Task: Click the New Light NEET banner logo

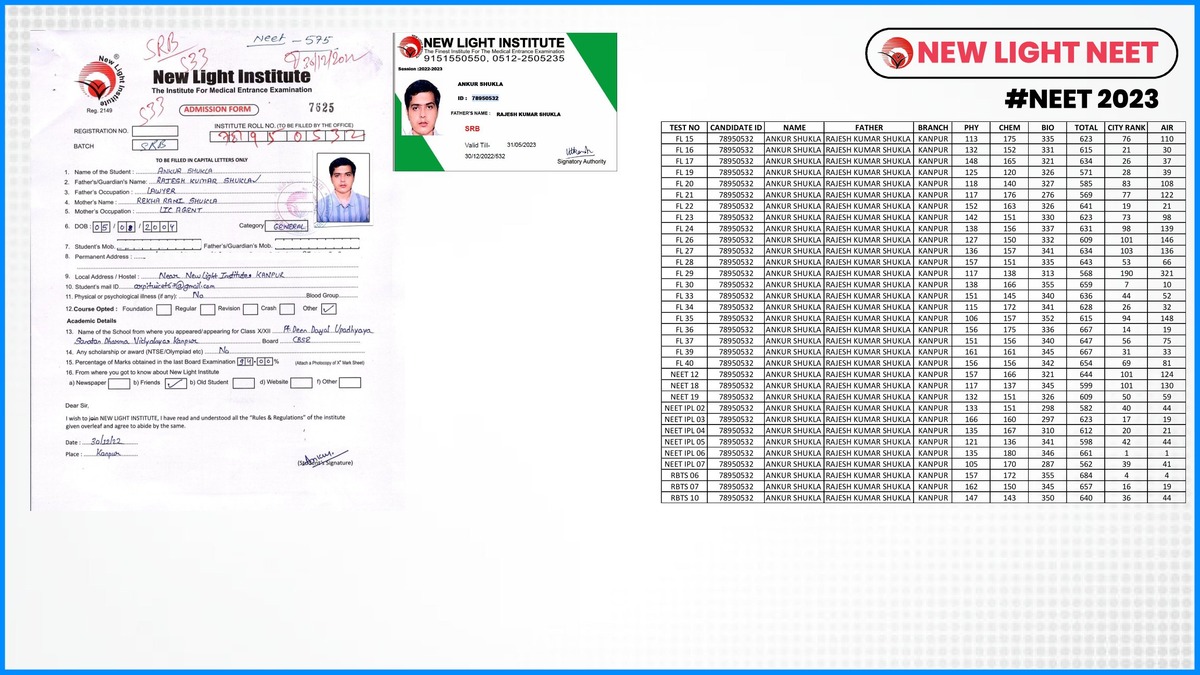Action: point(1017,53)
